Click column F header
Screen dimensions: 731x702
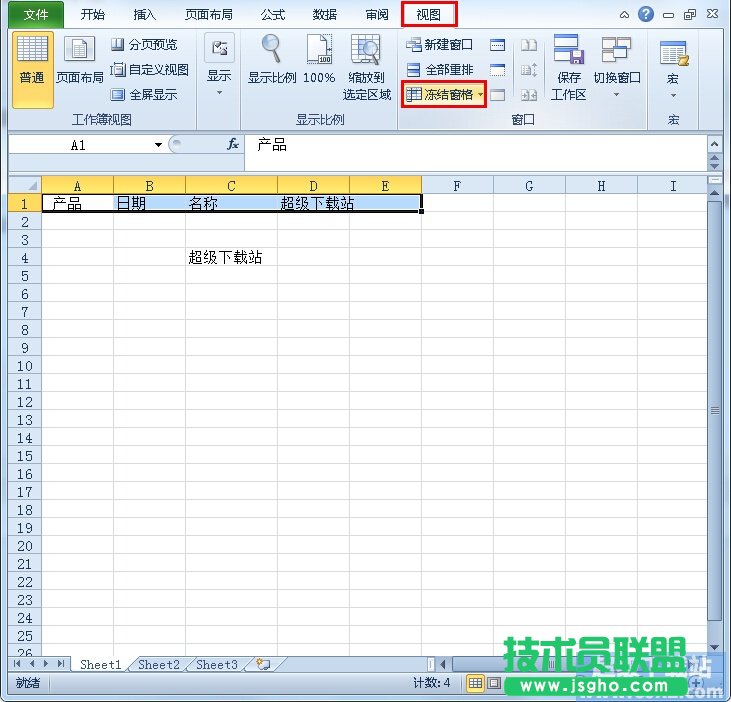click(x=457, y=186)
